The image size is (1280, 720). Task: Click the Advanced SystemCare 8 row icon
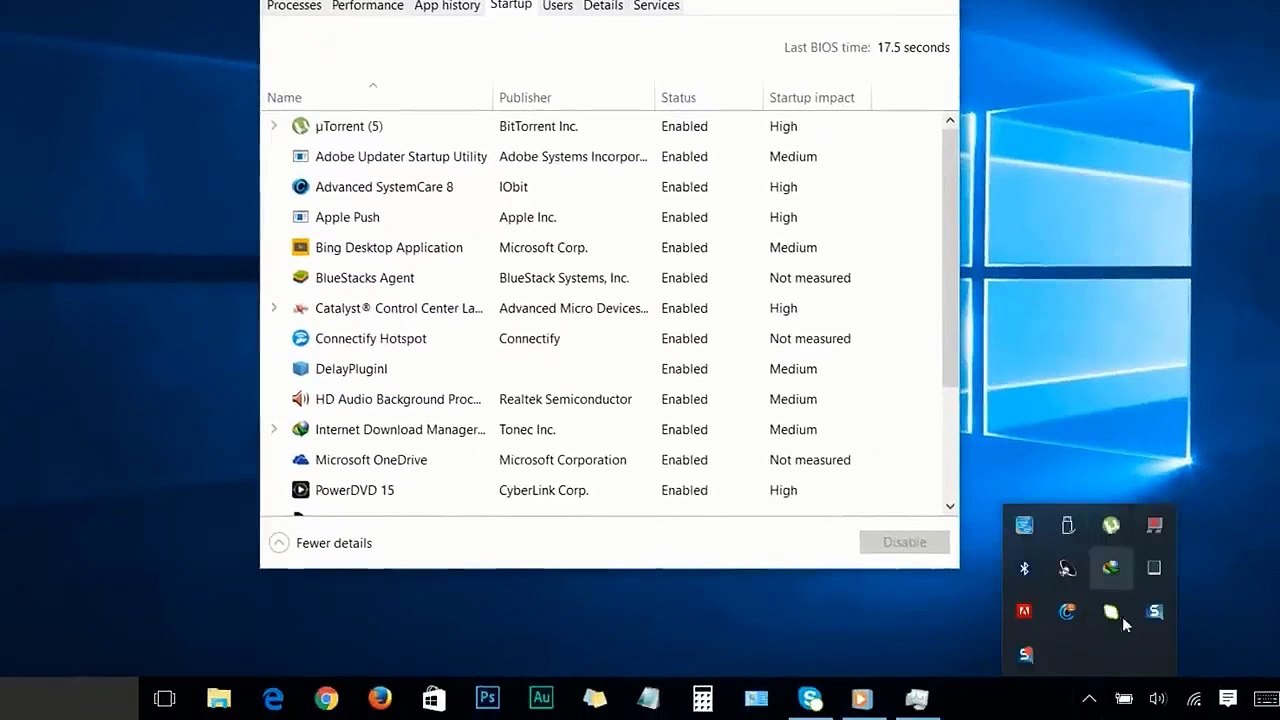300,187
